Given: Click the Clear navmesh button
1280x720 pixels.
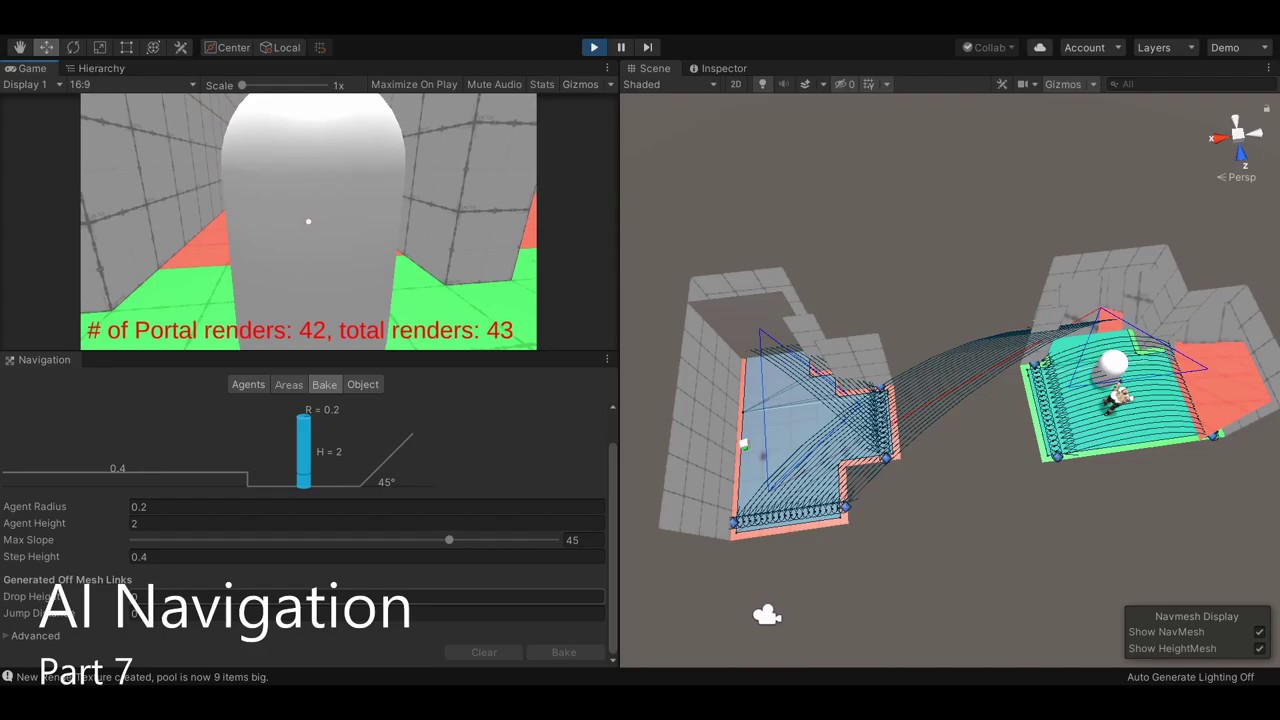Looking at the screenshot, I should [484, 652].
